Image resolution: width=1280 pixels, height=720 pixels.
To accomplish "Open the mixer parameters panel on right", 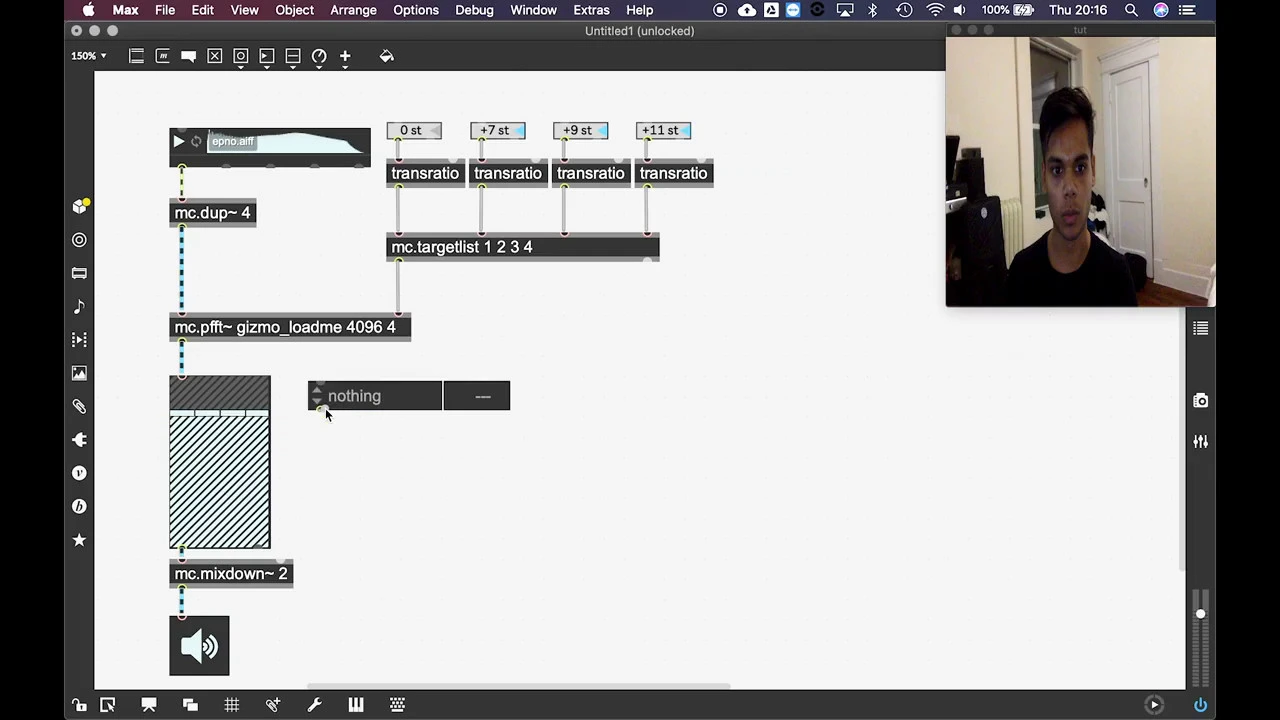I will [1200, 441].
